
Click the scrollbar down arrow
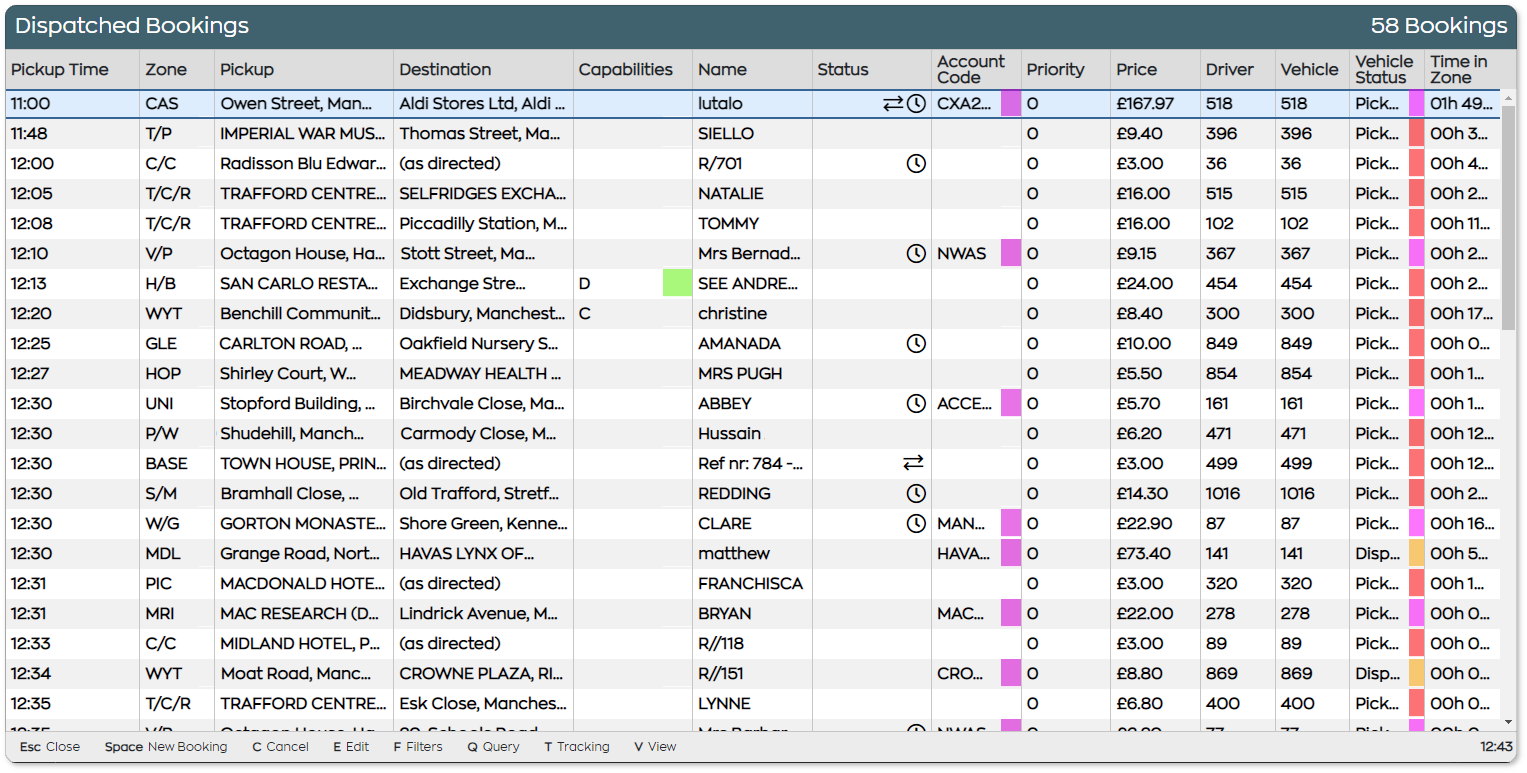[x=1509, y=722]
